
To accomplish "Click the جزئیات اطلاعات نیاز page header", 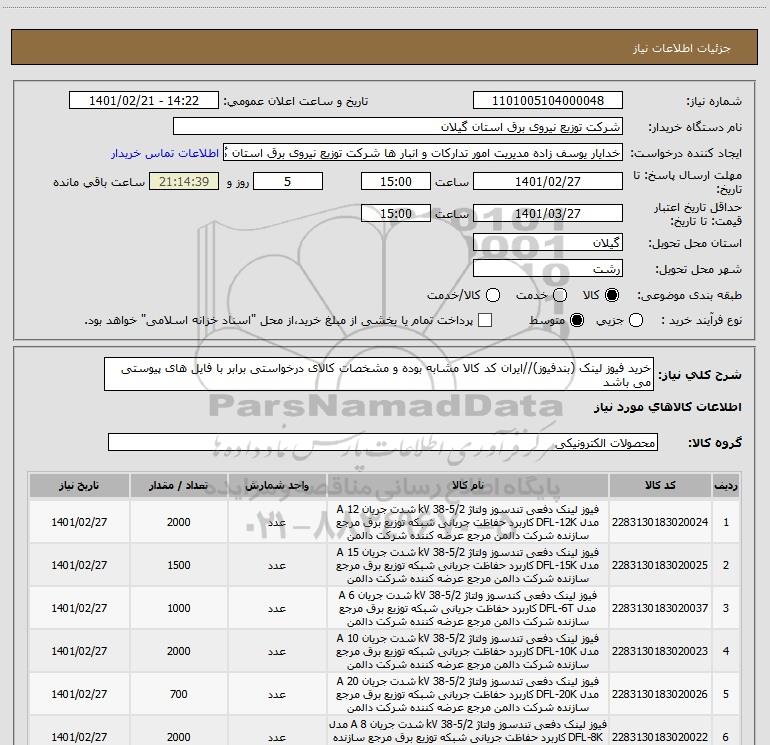I will pyautogui.click(x=682, y=48).
